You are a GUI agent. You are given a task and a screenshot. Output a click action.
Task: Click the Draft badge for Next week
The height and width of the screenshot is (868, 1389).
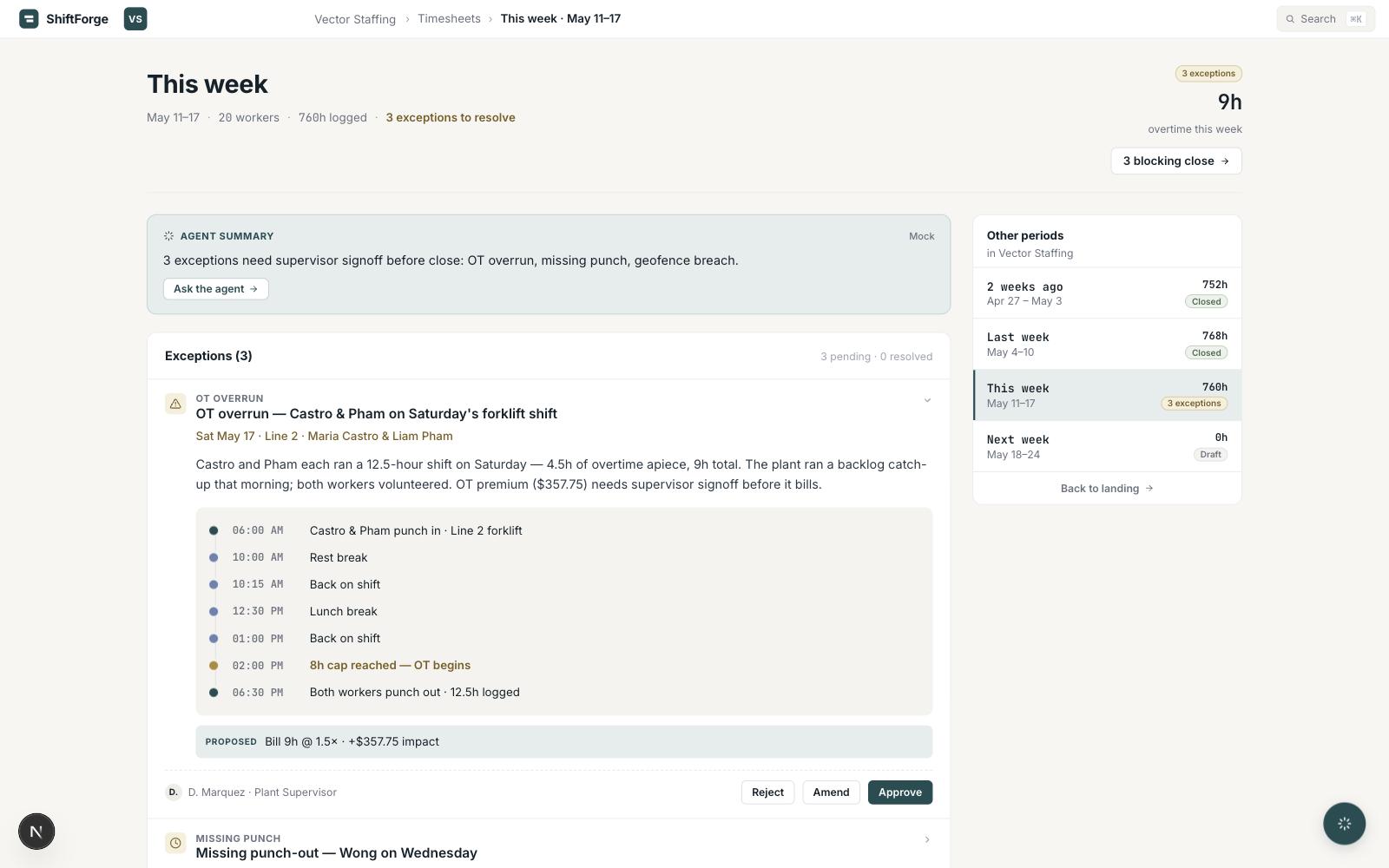(x=1210, y=455)
